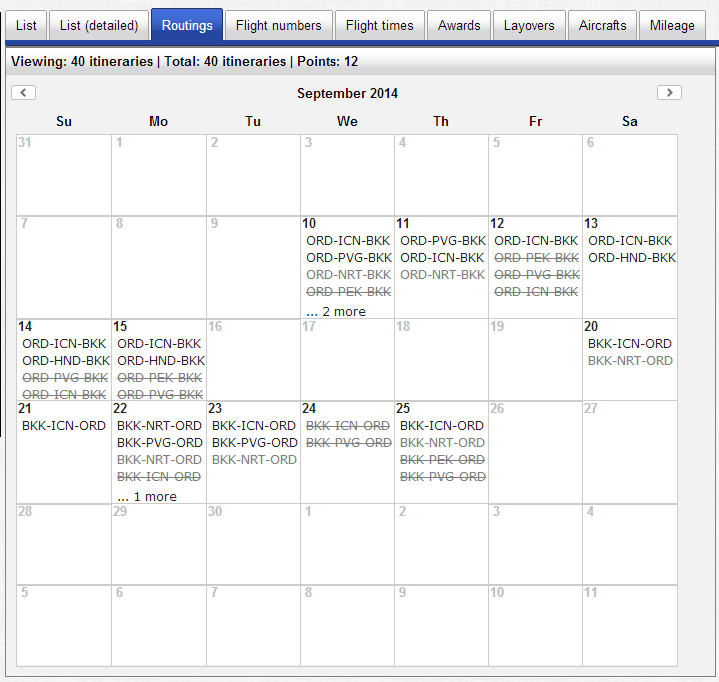Click greyed ORD-NRT-BKK on September 10

click(x=348, y=275)
